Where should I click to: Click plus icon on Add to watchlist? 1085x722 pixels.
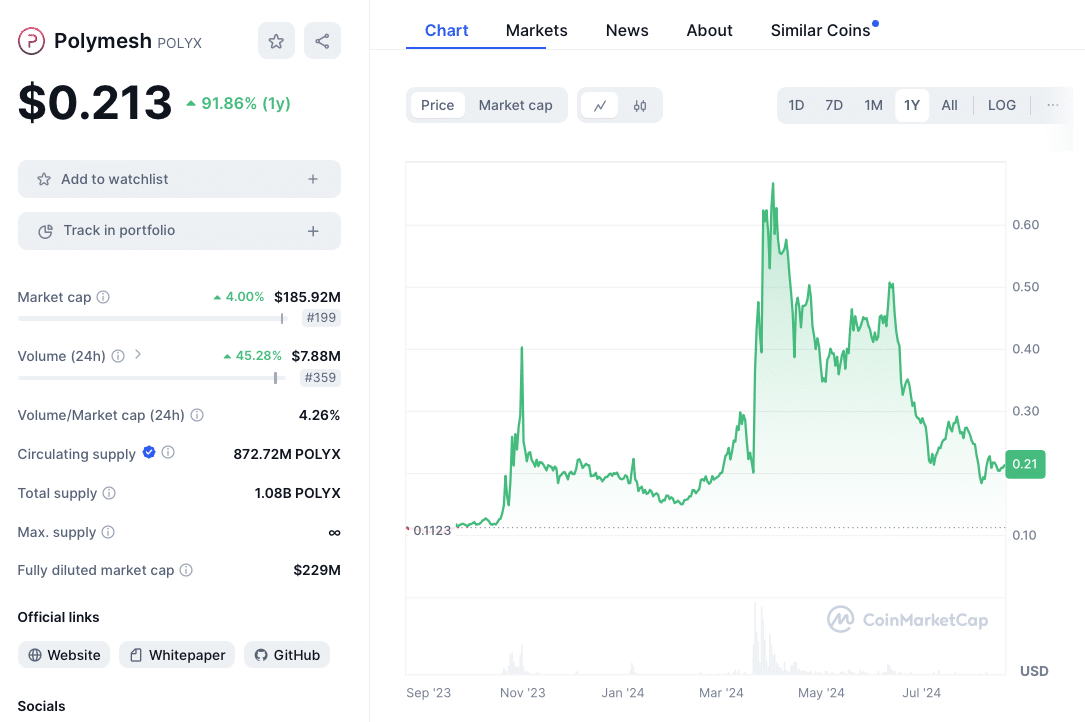click(x=313, y=179)
